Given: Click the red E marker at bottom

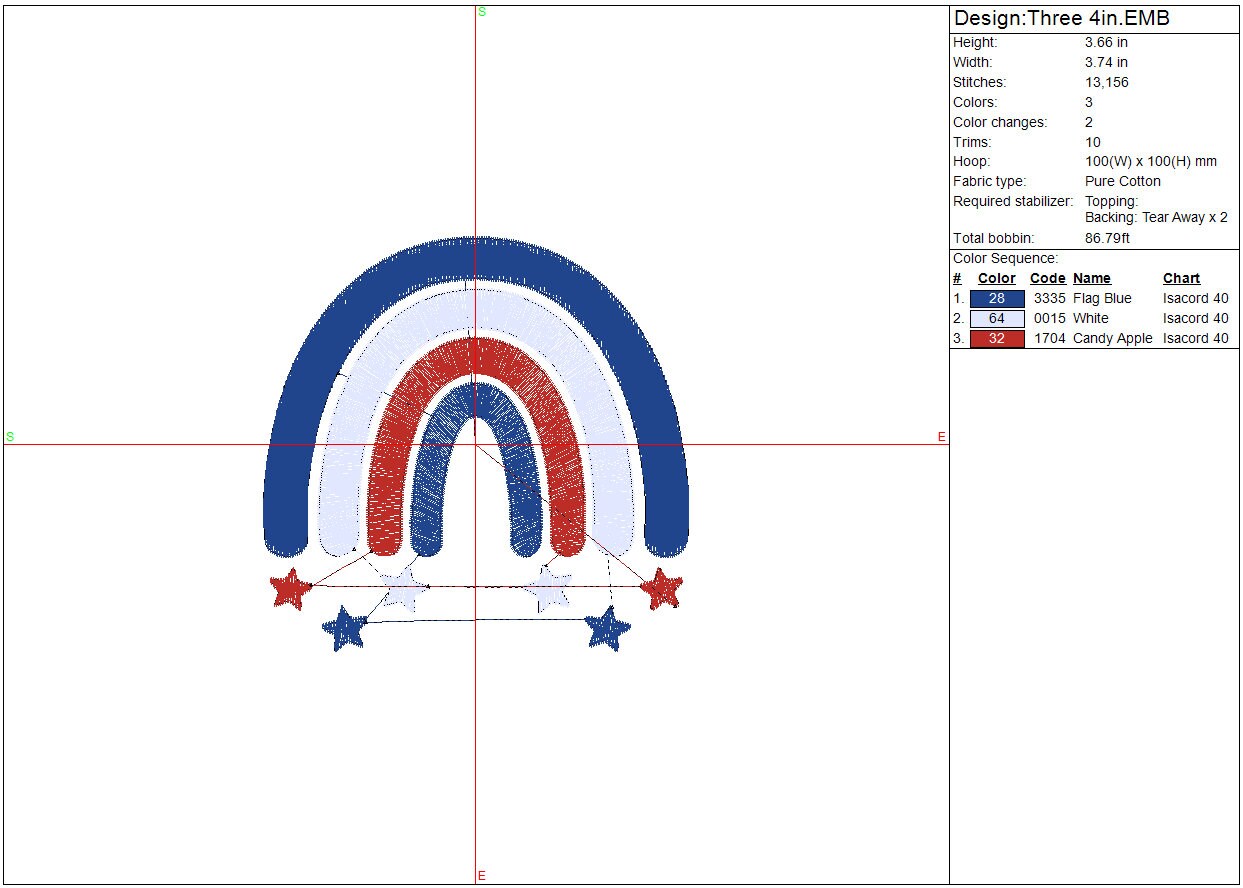Looking at the screenshot, I should [482, 876].
